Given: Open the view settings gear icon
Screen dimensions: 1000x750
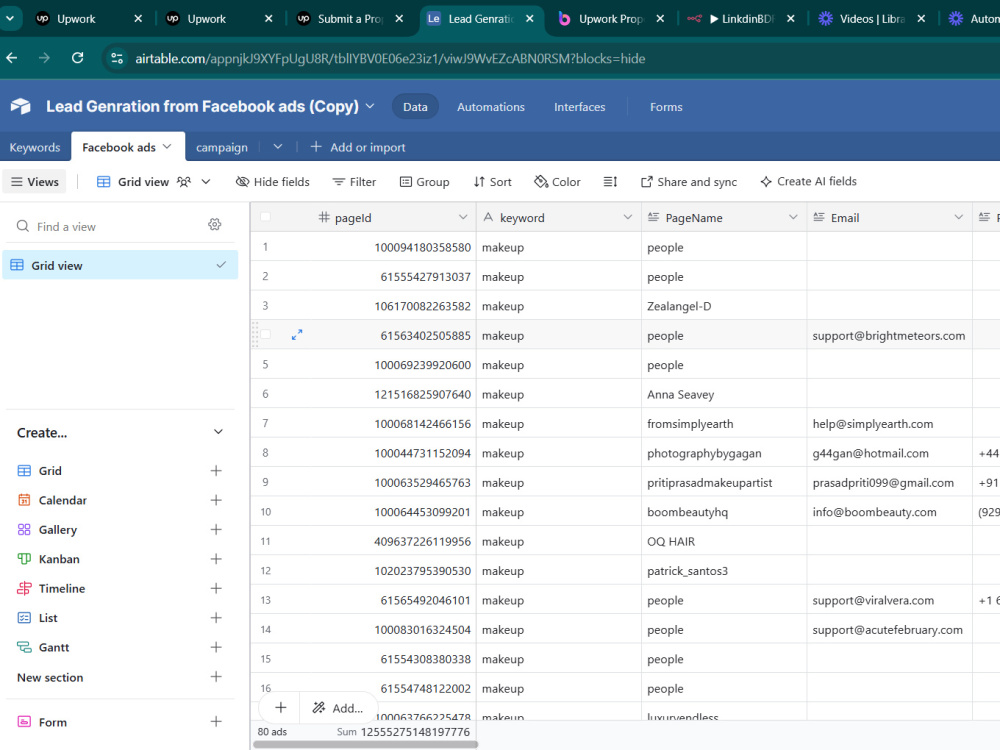Looking at the screenshot, I should coord(214,224).
